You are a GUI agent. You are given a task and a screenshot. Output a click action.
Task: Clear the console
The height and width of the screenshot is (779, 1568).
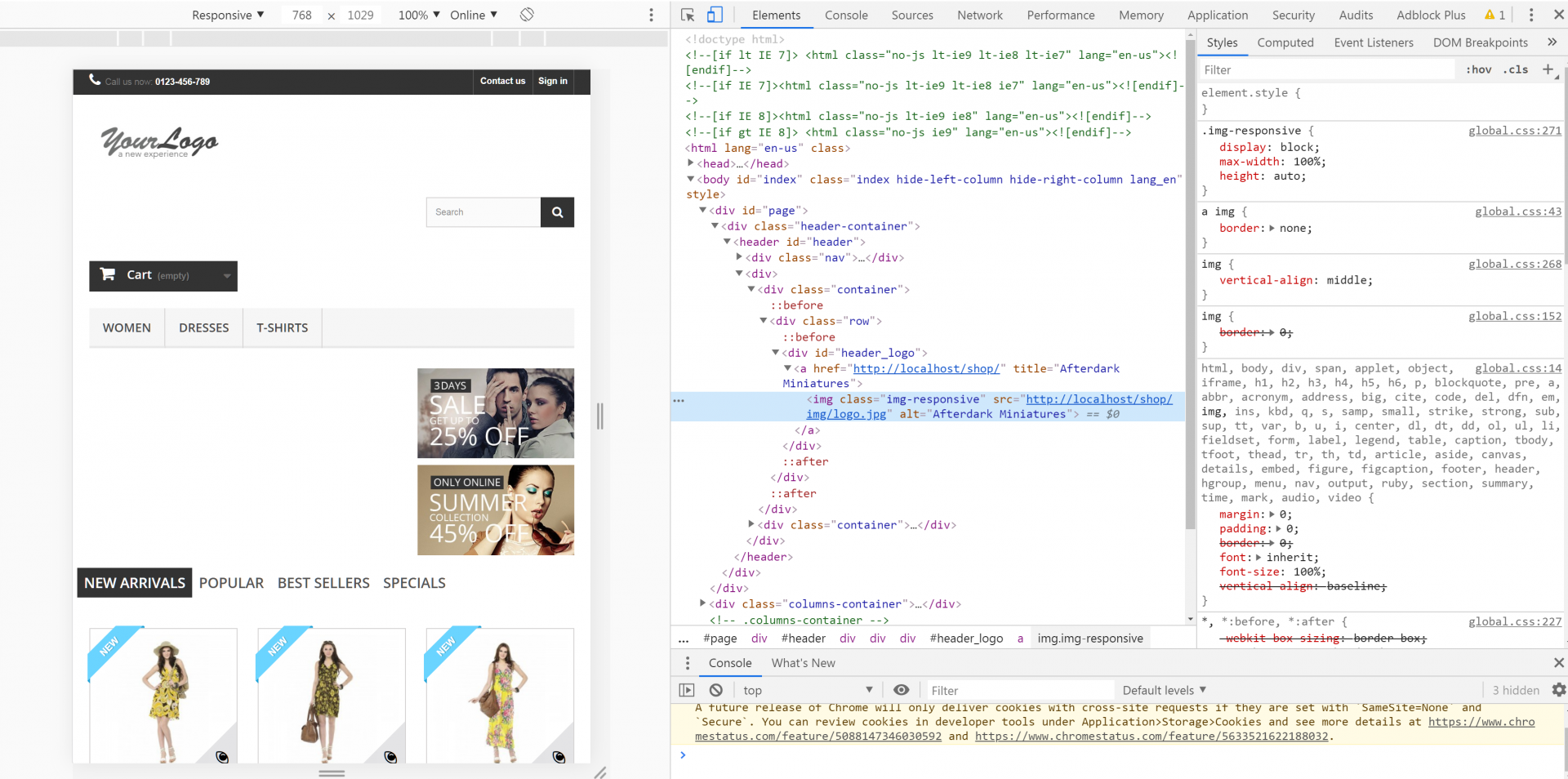point(716,690)
